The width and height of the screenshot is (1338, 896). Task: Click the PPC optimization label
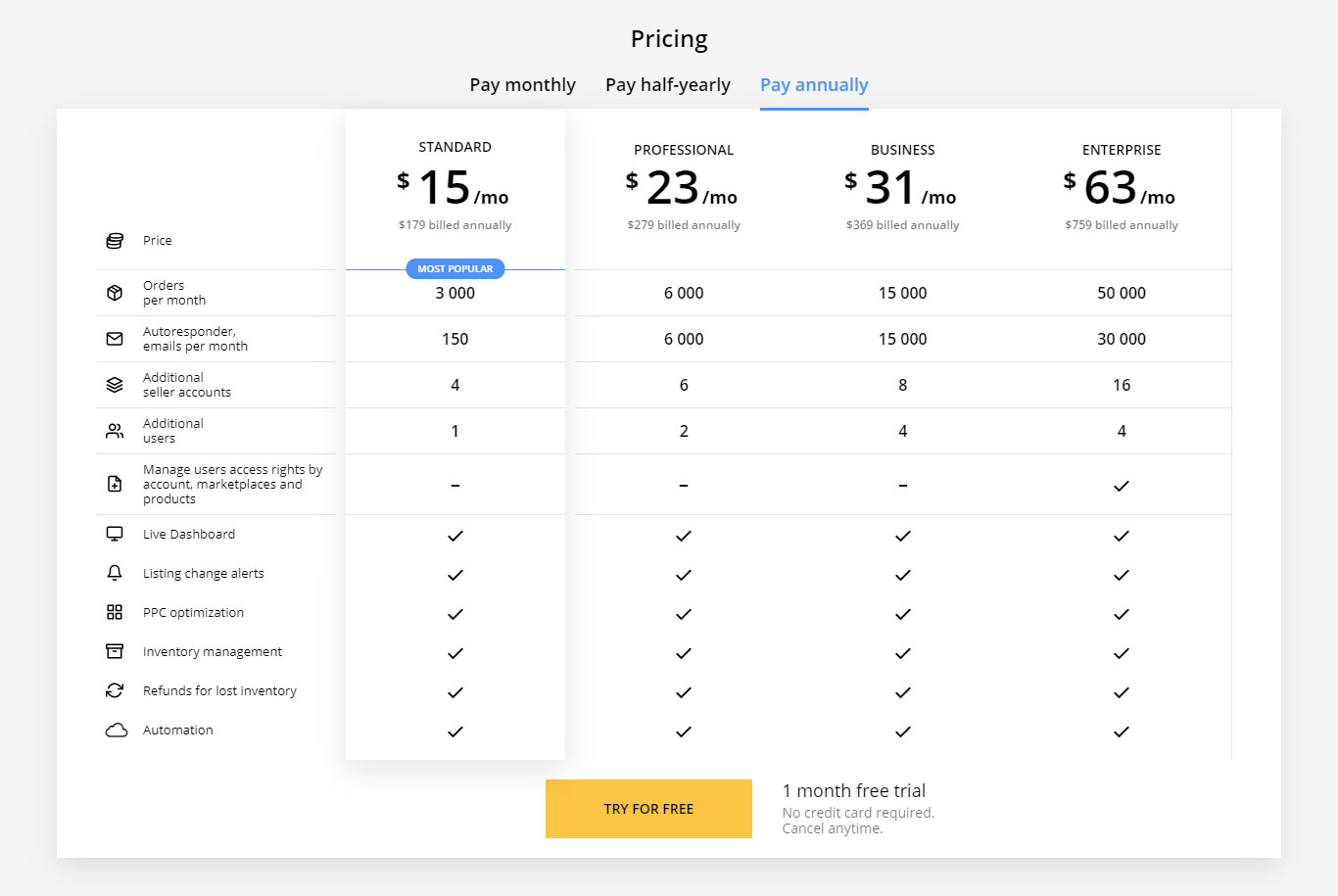pos(193,613)
